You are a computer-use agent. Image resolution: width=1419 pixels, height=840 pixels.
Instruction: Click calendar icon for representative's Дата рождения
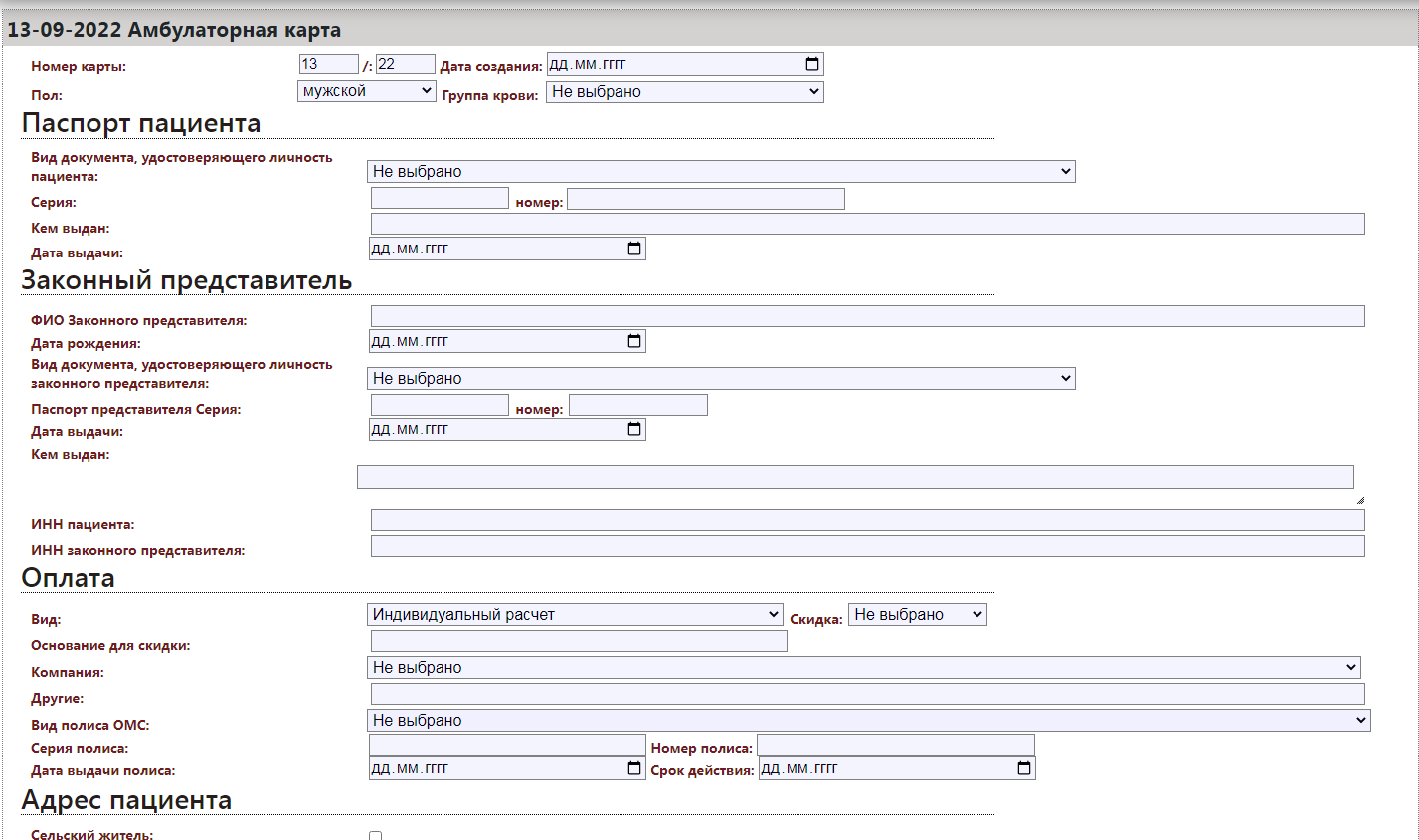(x=634, y=341)
